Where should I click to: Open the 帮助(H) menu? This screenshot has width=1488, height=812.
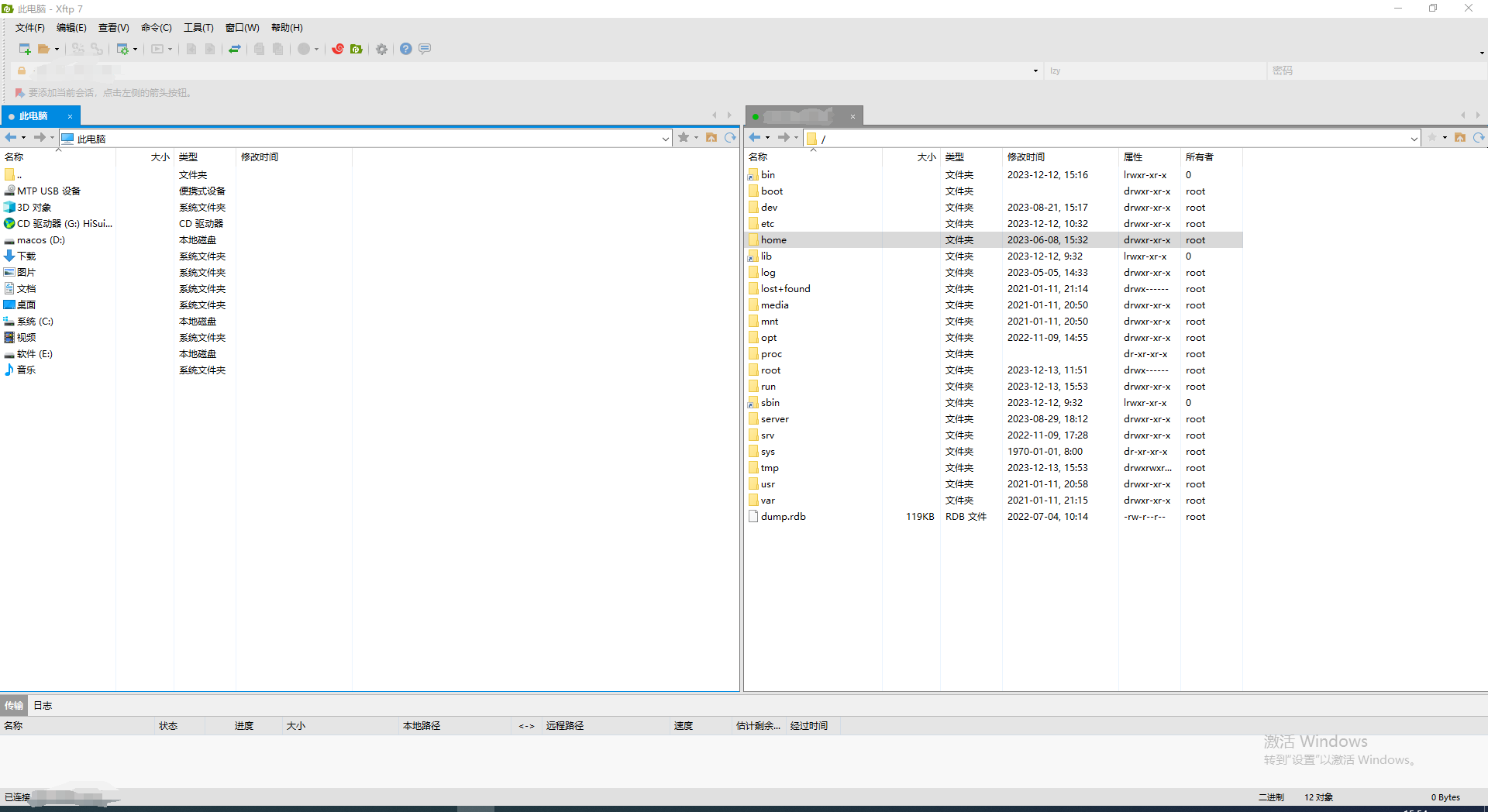[x=287, y=28]
